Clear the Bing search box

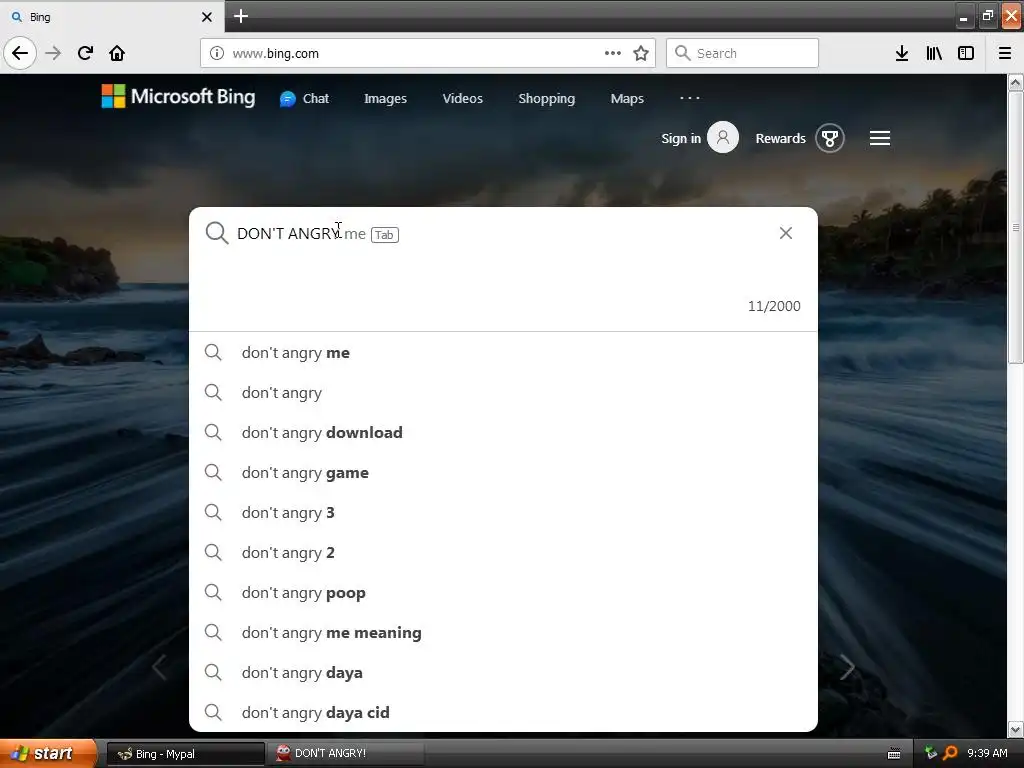tap(786, 233)
